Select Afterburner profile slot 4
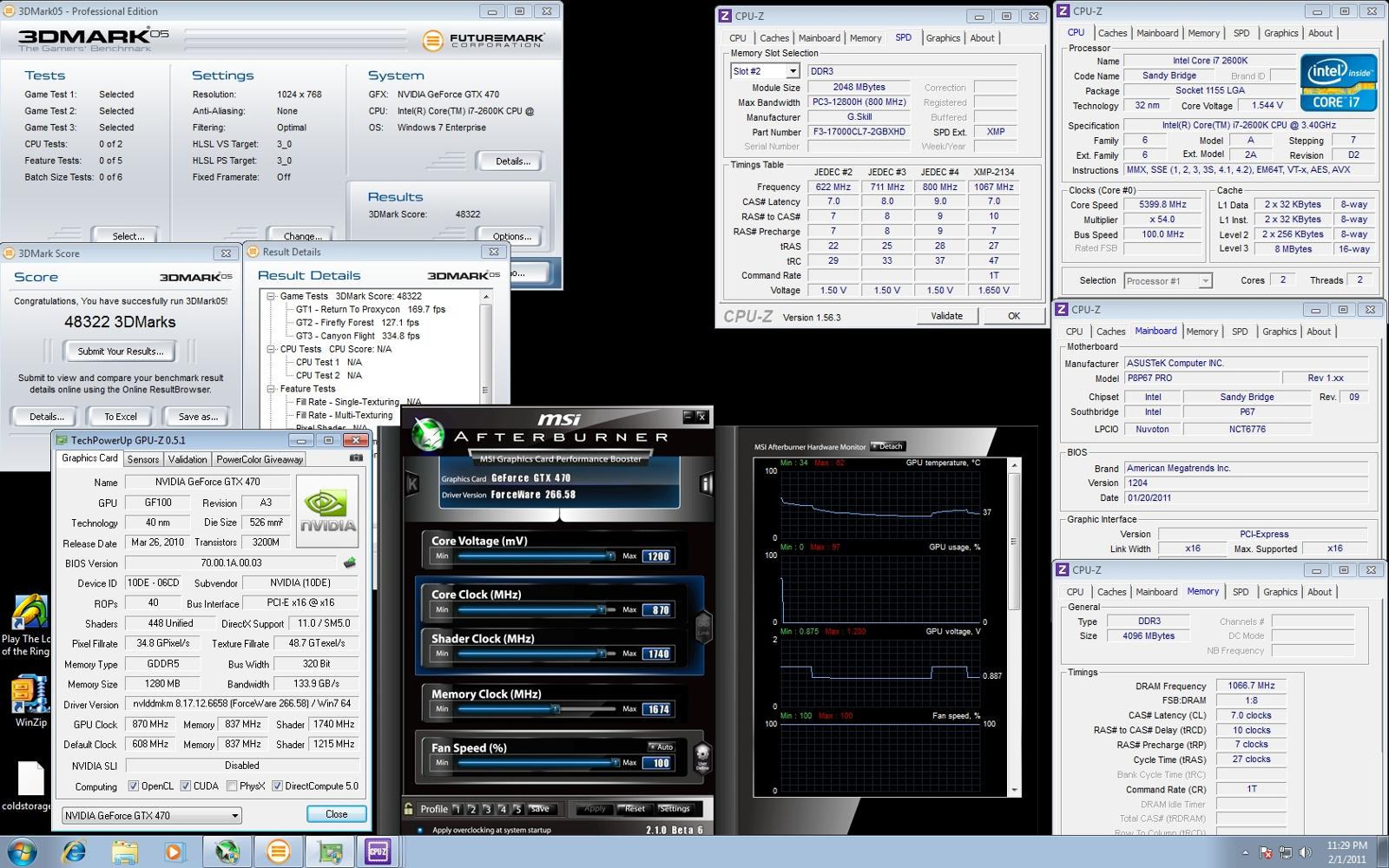Screen dimensions: 1389x868 [502, 809]
